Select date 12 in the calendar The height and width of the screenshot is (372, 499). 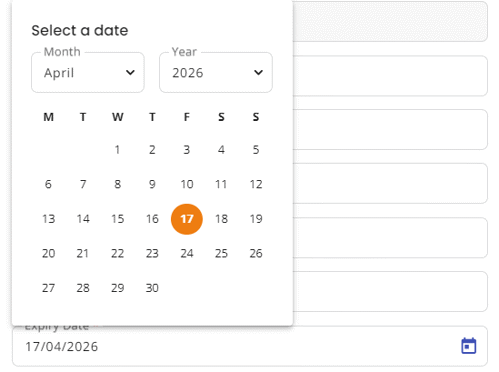pos(256,184)
